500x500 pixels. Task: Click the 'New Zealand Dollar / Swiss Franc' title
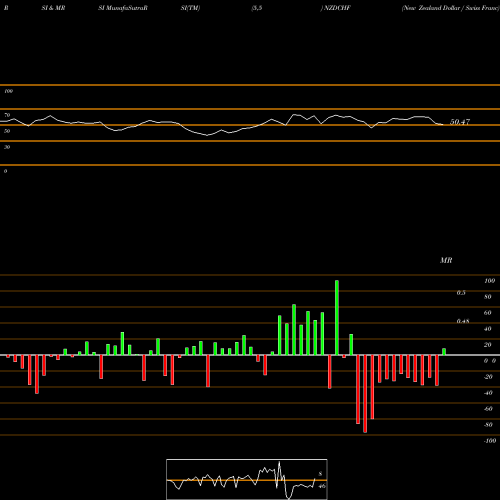point(451,8)
